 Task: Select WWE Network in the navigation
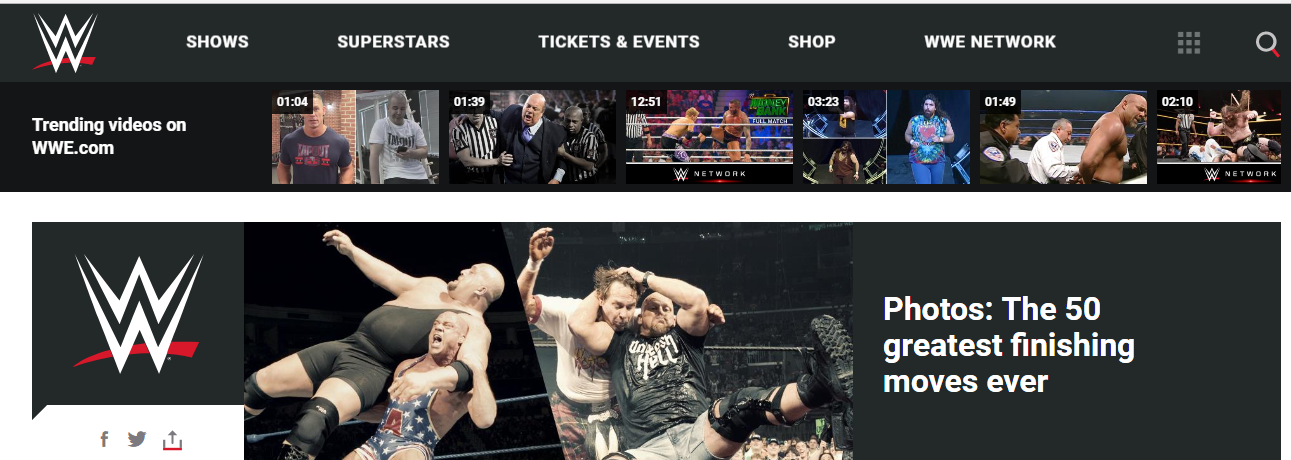point(990,42)
